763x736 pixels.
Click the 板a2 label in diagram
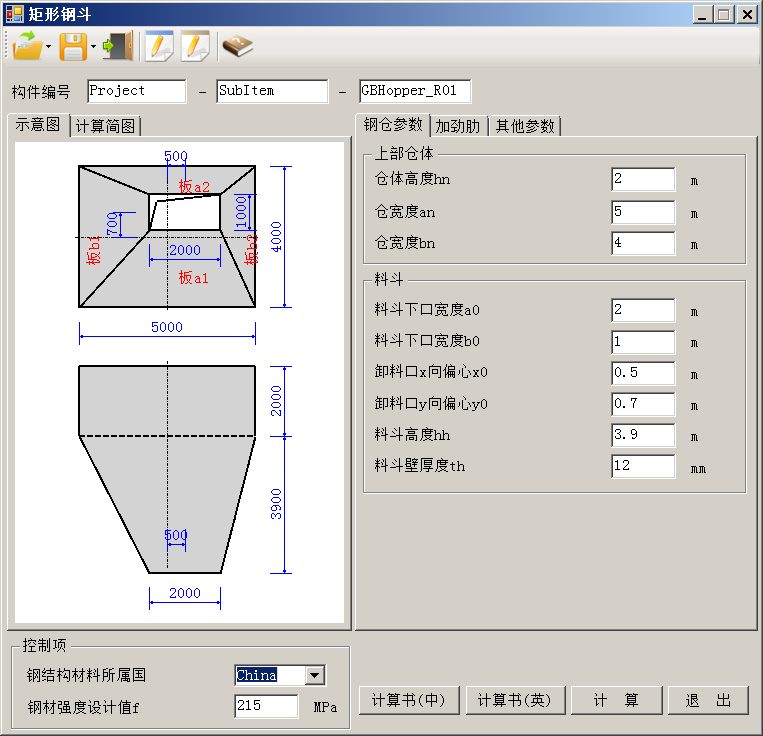(194, 186)
